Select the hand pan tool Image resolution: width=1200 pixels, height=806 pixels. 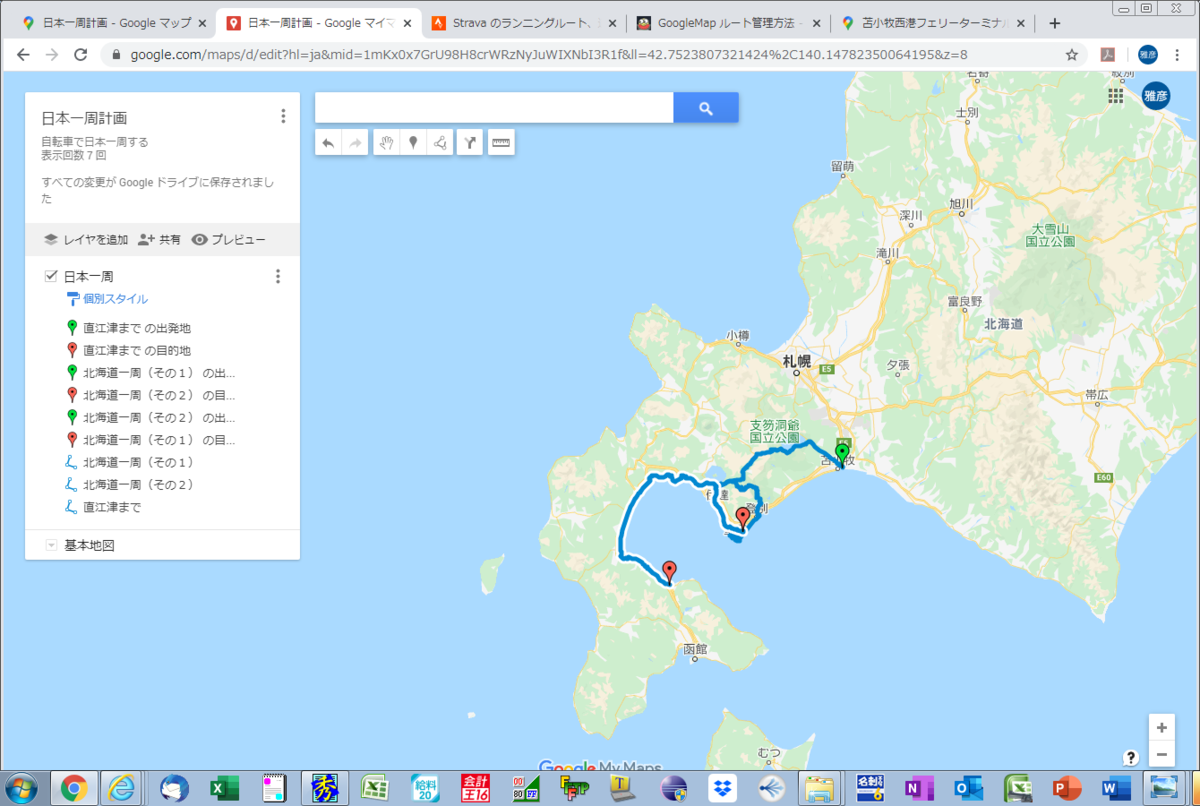[387, 143]
